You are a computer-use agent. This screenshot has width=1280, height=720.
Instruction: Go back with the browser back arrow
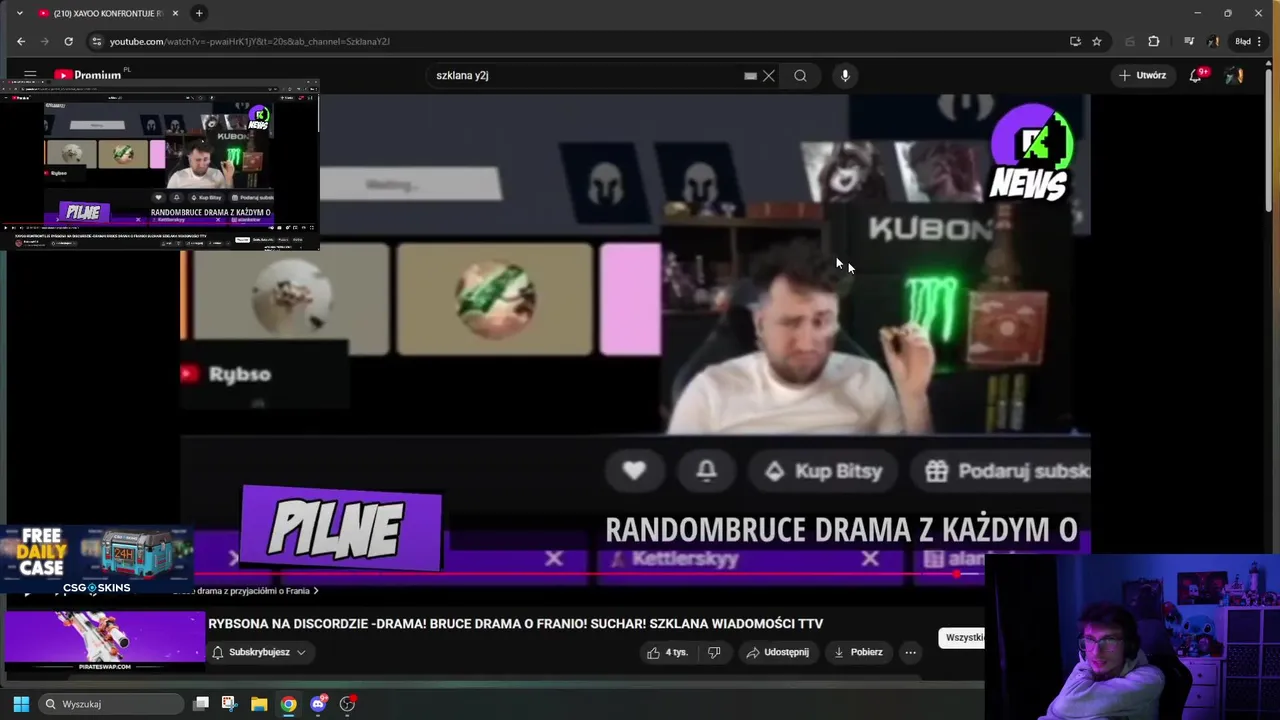tap(21, 41)
